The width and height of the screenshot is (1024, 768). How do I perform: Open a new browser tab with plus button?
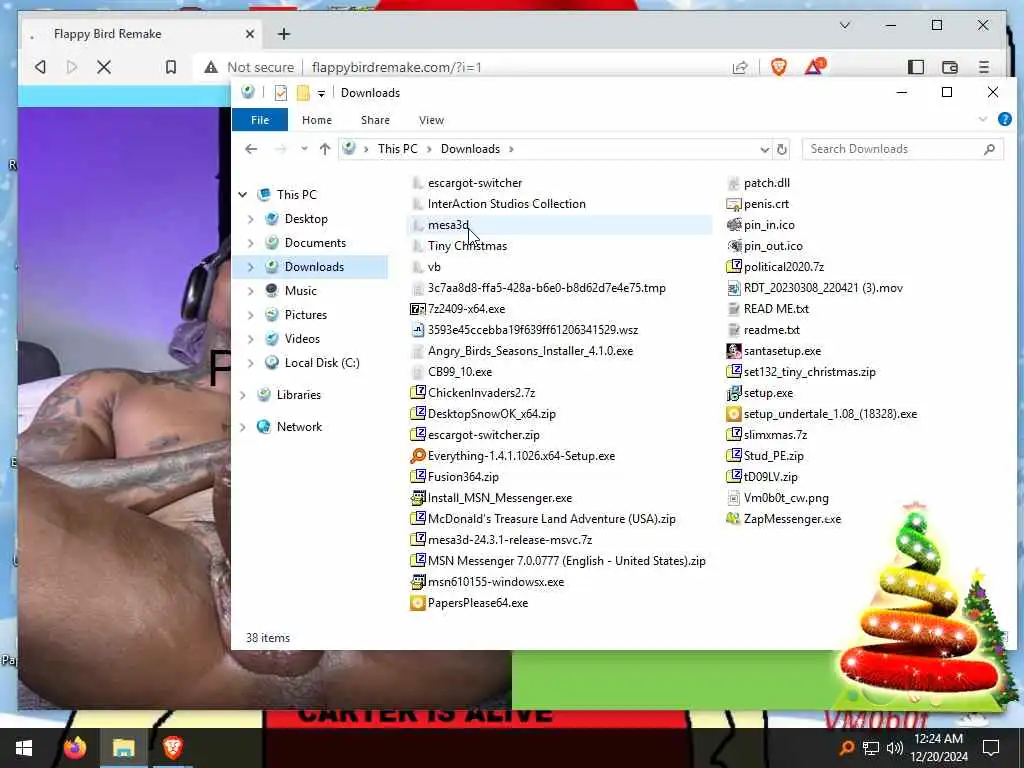pos(283,34)
